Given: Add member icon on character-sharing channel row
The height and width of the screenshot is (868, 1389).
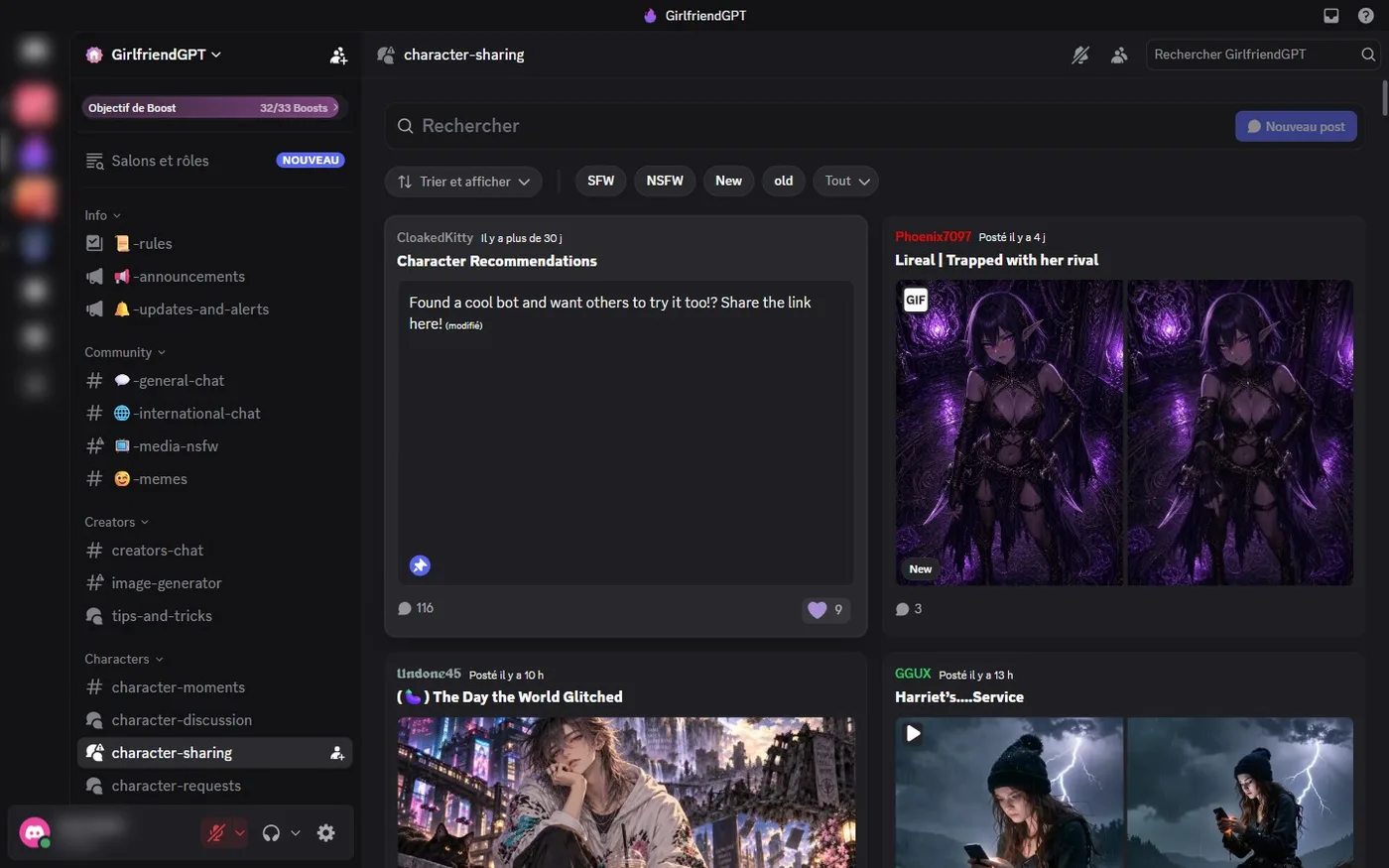Looking at the screenshot, I should click(337, 753).
